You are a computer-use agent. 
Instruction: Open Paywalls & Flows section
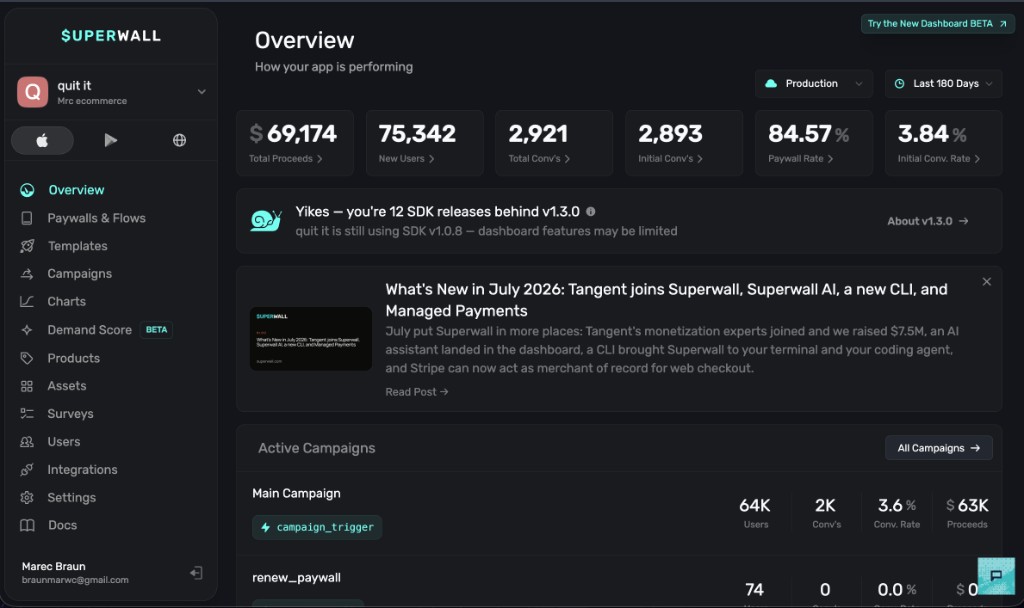pos(97,218)
